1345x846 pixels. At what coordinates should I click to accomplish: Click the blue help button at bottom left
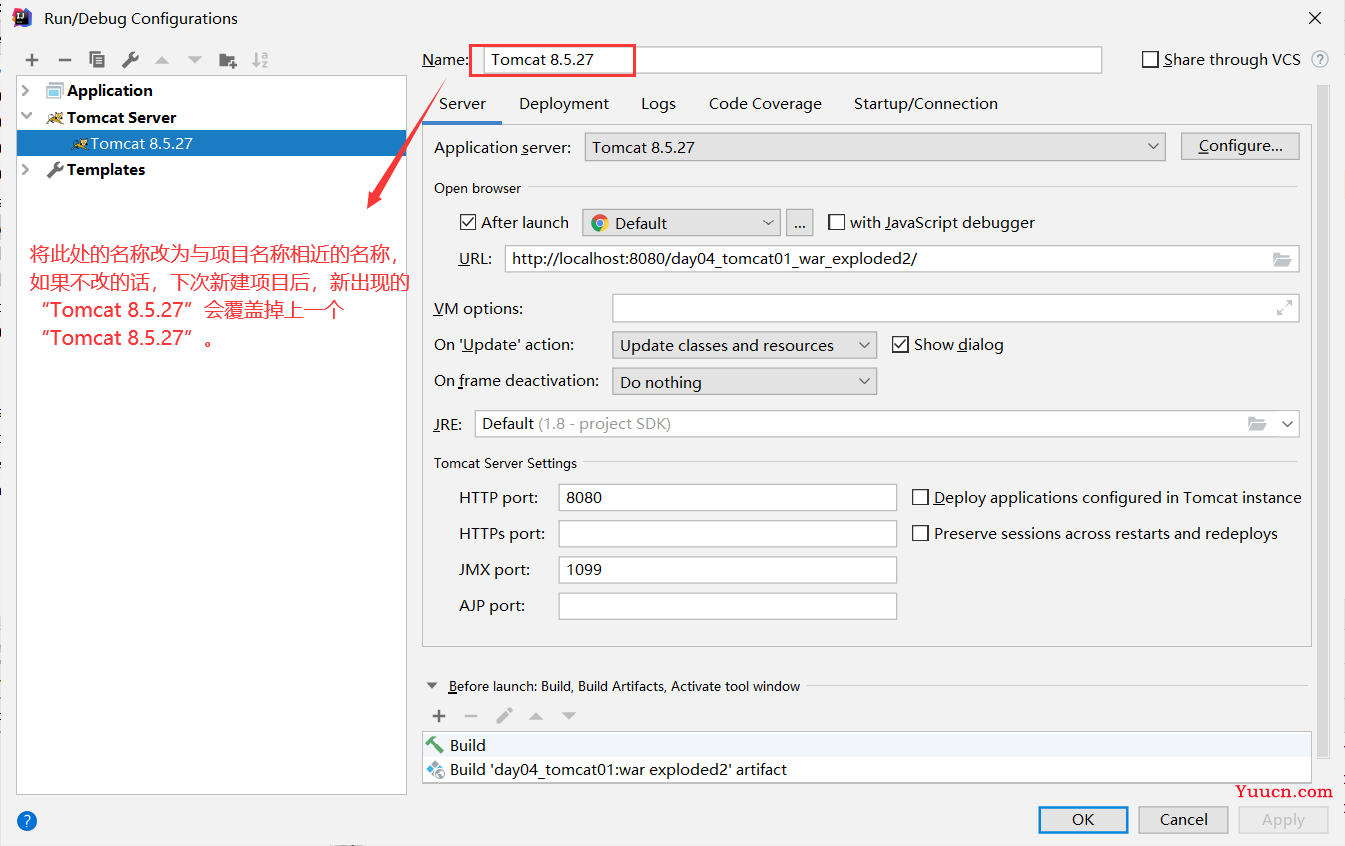27,821
